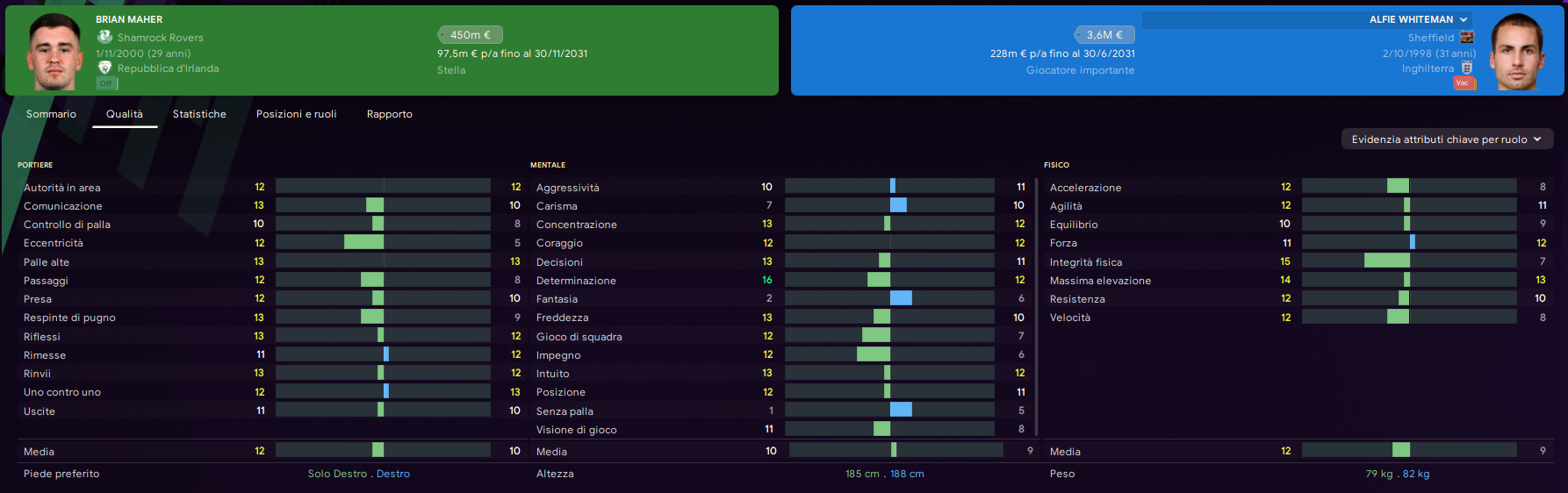The image size is (1568, 493).
Task: Click Brian Maher's 450m € value tag
Action: pyautogui.click(x=470, y=35)
